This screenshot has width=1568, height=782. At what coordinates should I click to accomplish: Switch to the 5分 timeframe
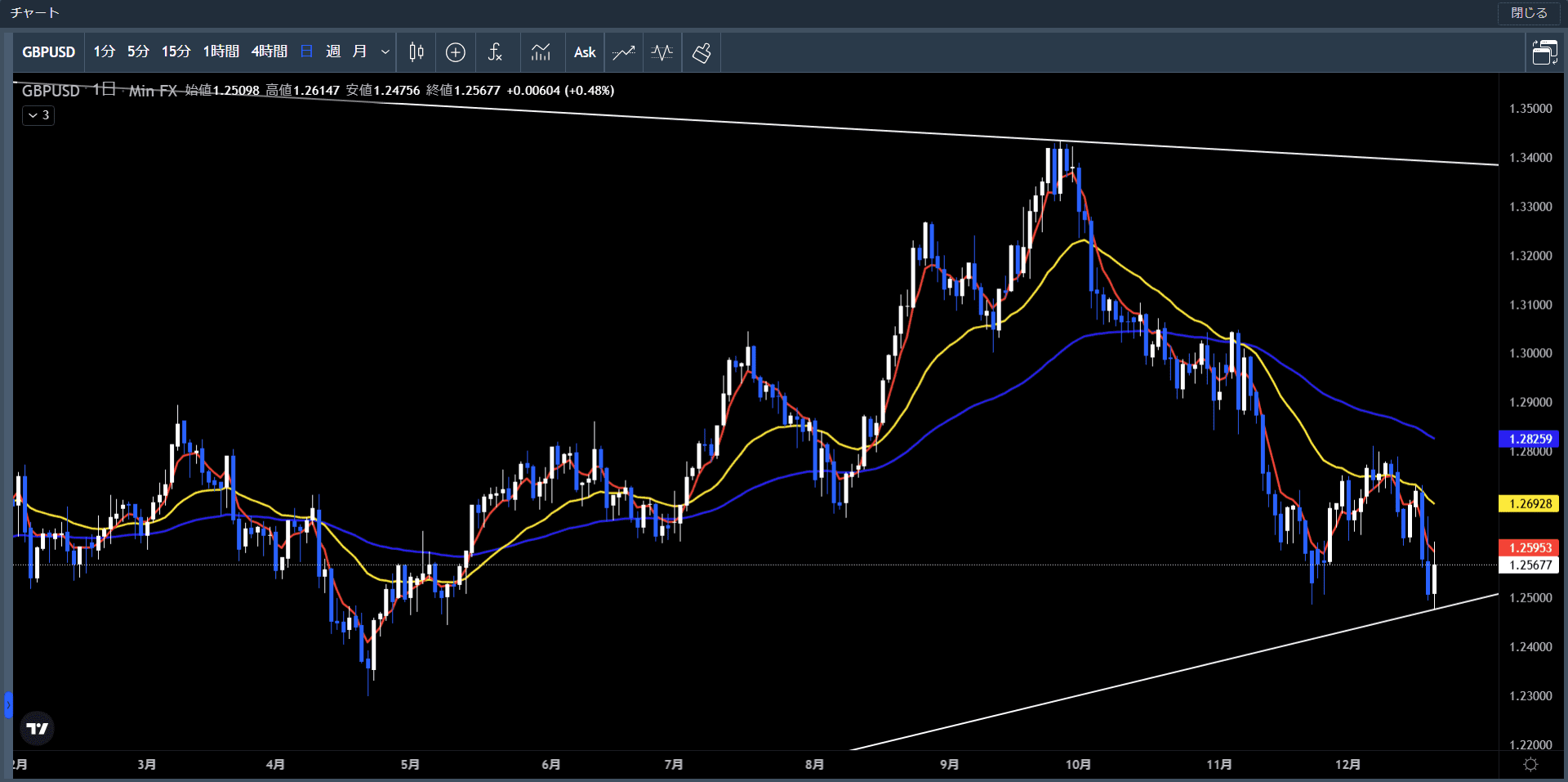coord(138,51)
